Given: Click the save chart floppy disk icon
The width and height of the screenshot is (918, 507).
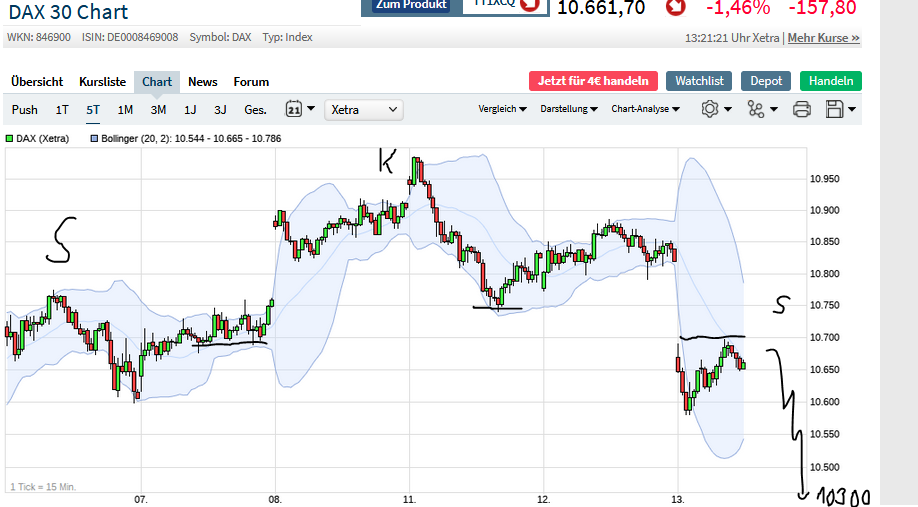Looking at the screenshot, I should (835, 109).
